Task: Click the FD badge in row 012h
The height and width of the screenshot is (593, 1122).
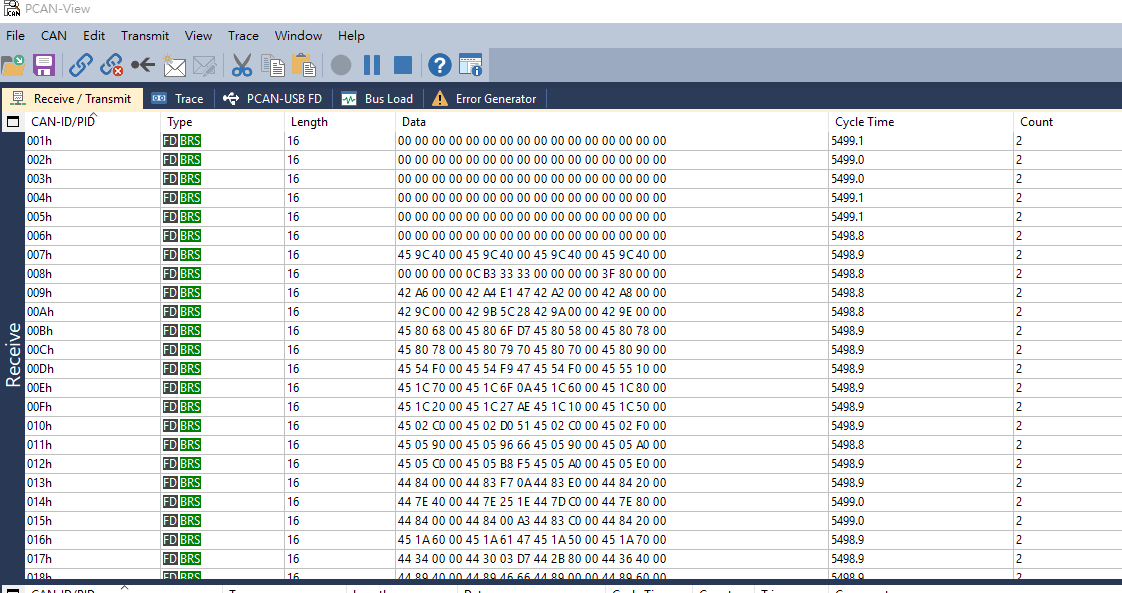Action: pyautogui.click(x=170, y=464)
